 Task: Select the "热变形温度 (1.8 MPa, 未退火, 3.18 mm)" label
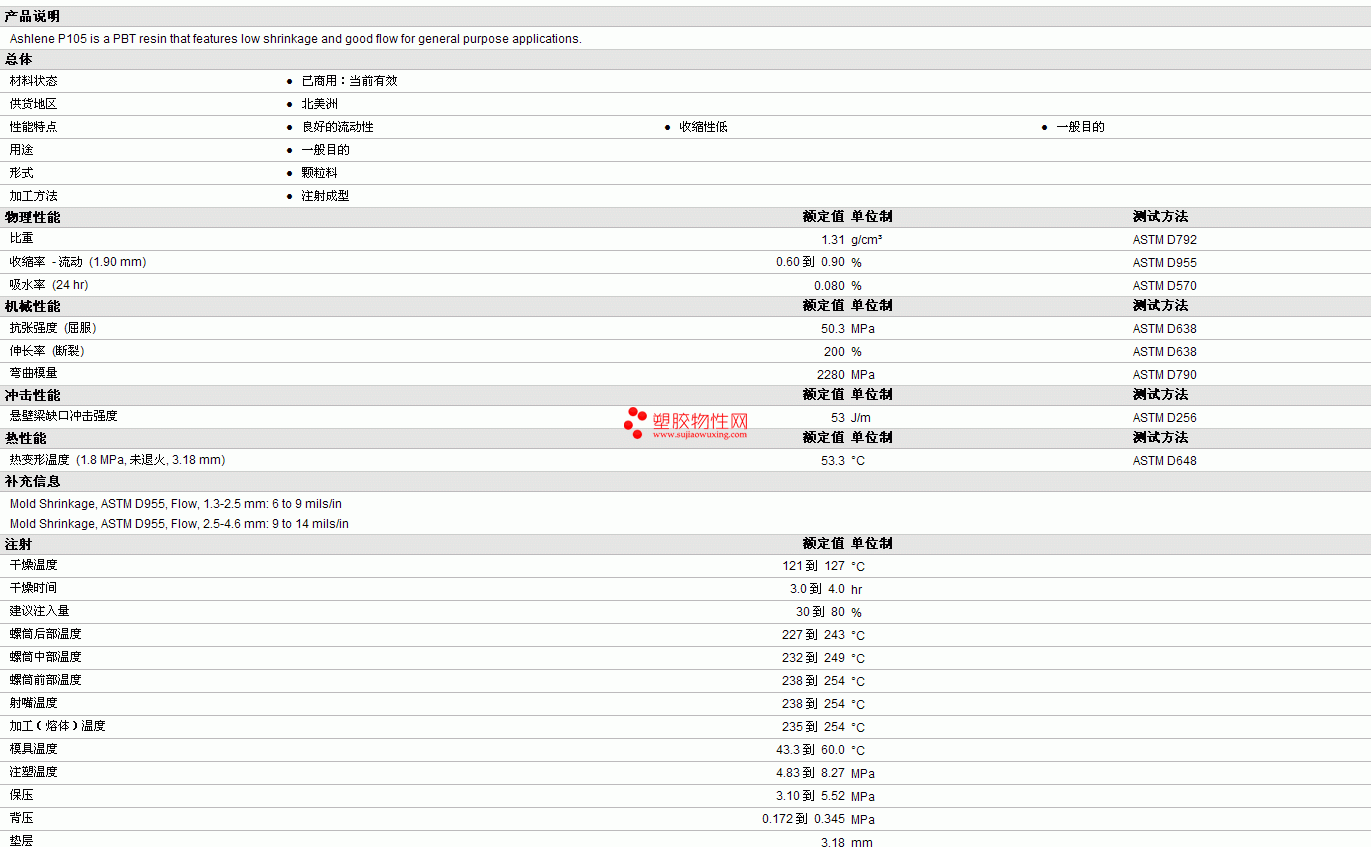(118, 460)
